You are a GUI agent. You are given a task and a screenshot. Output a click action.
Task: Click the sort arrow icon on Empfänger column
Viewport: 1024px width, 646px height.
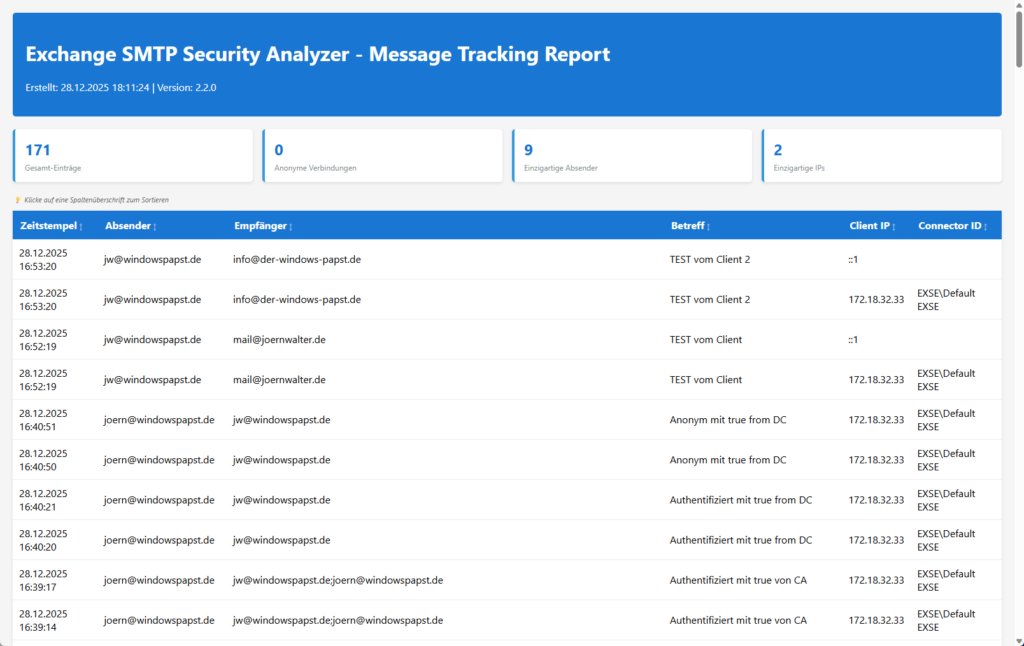click(291, 226)
